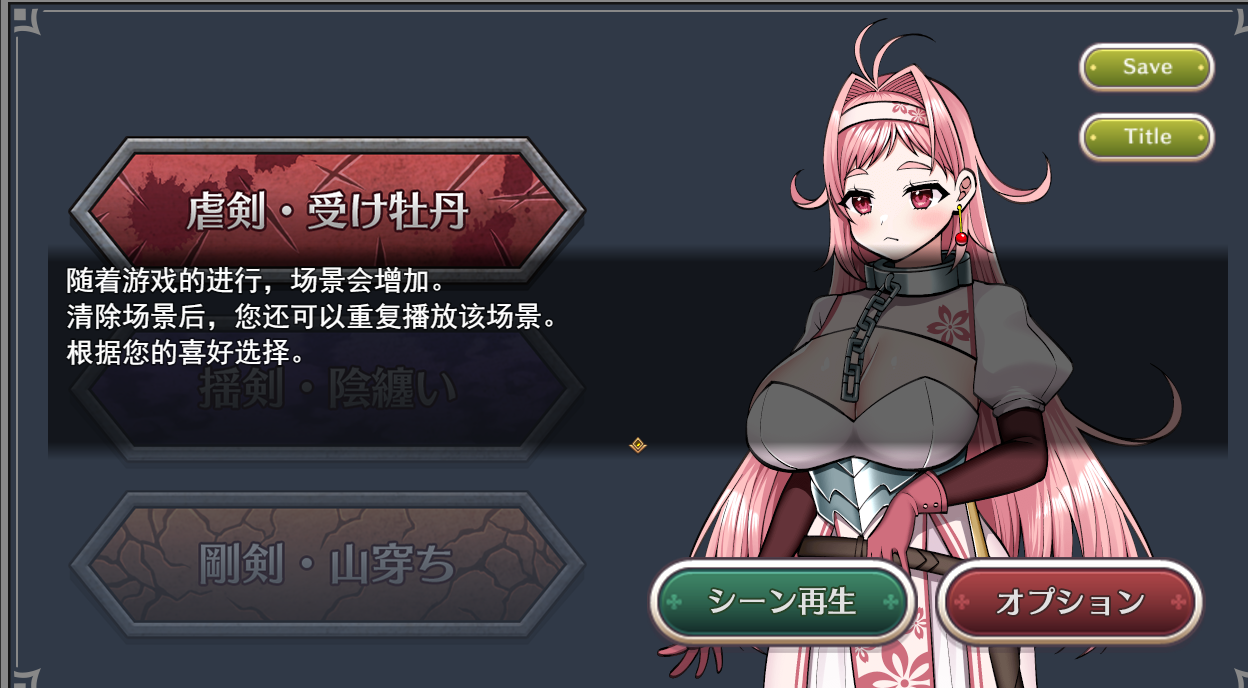The width and height of the screenshot is (1248, 688).
Task: Click the top-left corner frame ornament
Action: point(24,22)
